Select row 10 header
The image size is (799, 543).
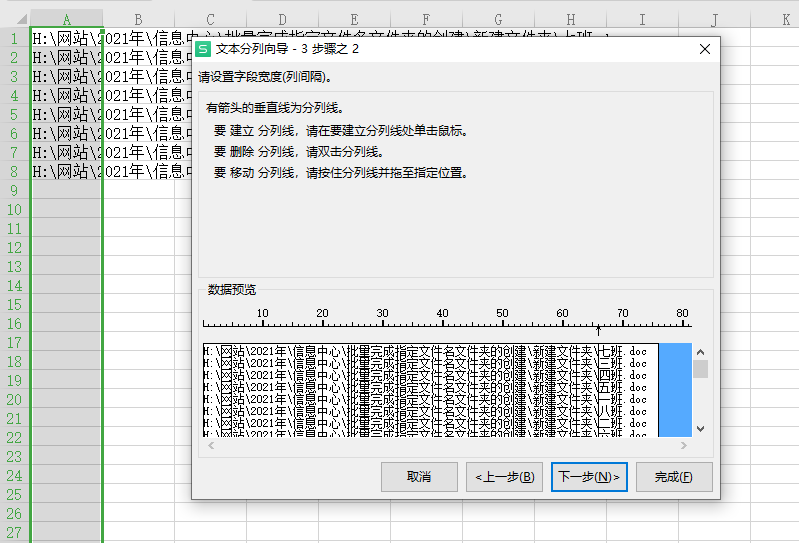pos(15,210)
